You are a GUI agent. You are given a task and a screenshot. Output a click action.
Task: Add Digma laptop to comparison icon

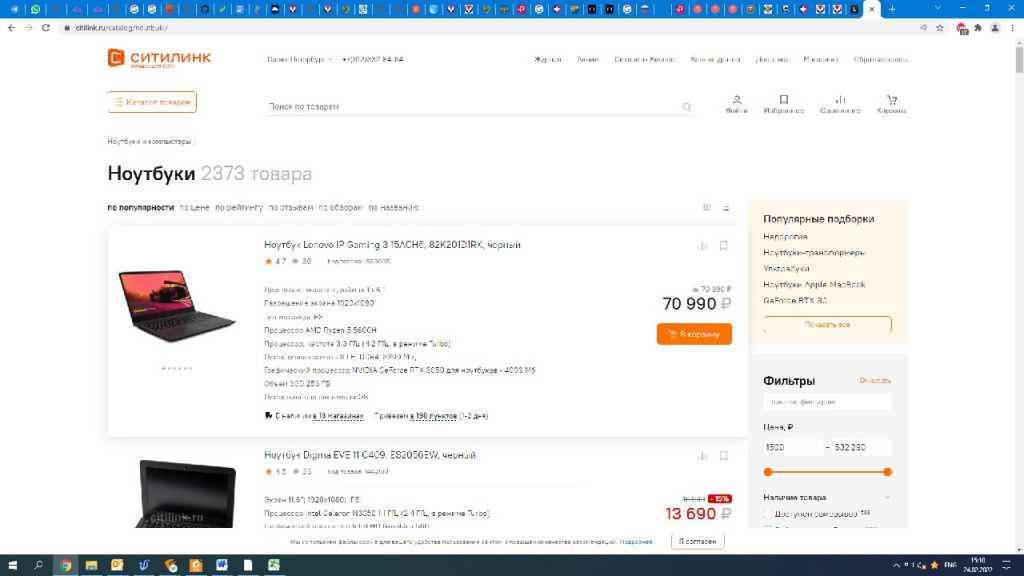point(702,456)
